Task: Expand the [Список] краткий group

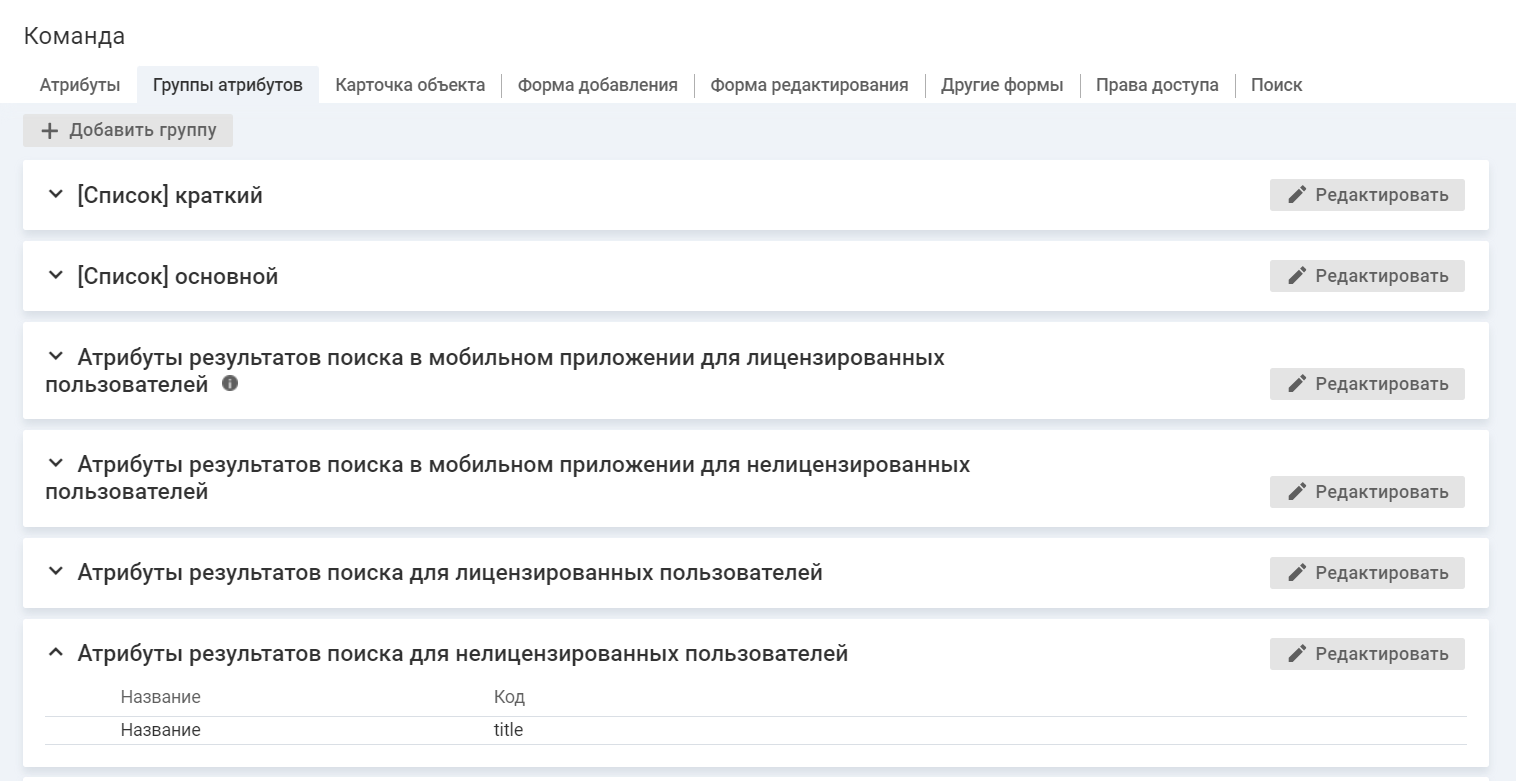Action: [56, 195]
